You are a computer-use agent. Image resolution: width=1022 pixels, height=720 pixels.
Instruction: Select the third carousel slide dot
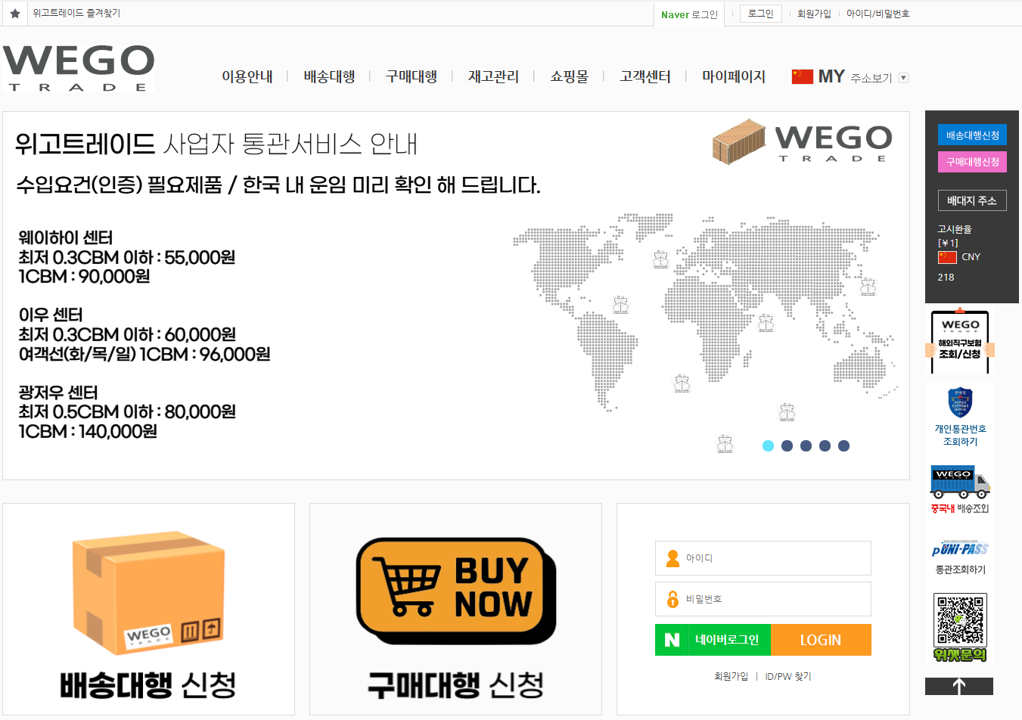coord(806,446)
